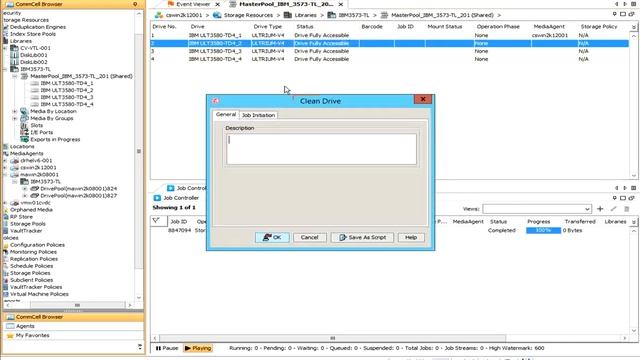The width and height of the screenshot is (640, 360).
Task: Click the I/E Ports icon
Action: (24, 132)
